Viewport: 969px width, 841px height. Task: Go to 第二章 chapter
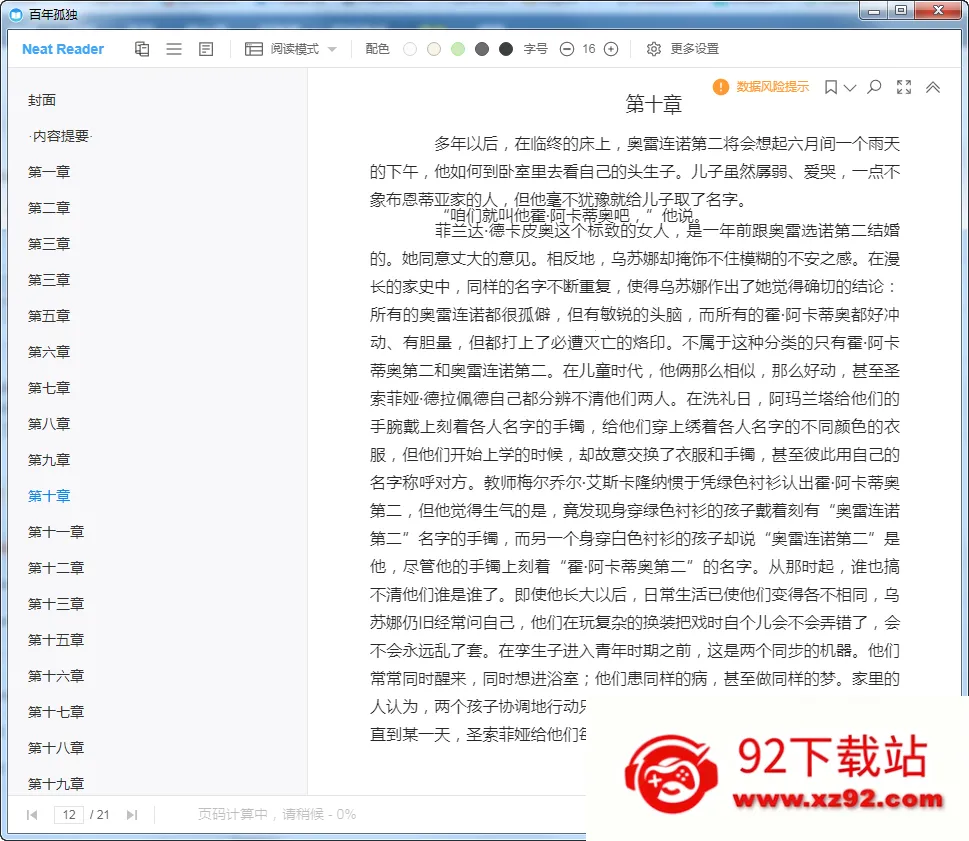[49, 208]
